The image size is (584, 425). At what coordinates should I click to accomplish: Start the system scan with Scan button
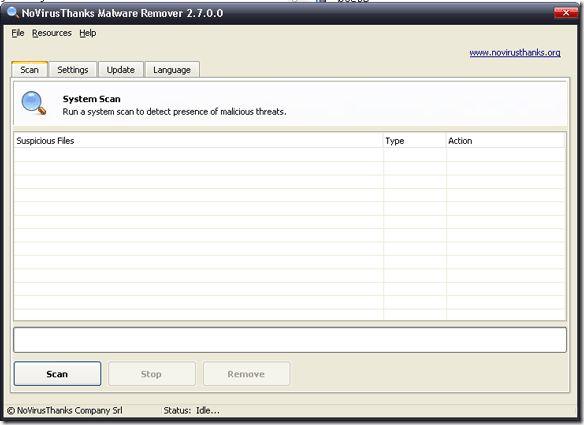[x=57, y=374]
